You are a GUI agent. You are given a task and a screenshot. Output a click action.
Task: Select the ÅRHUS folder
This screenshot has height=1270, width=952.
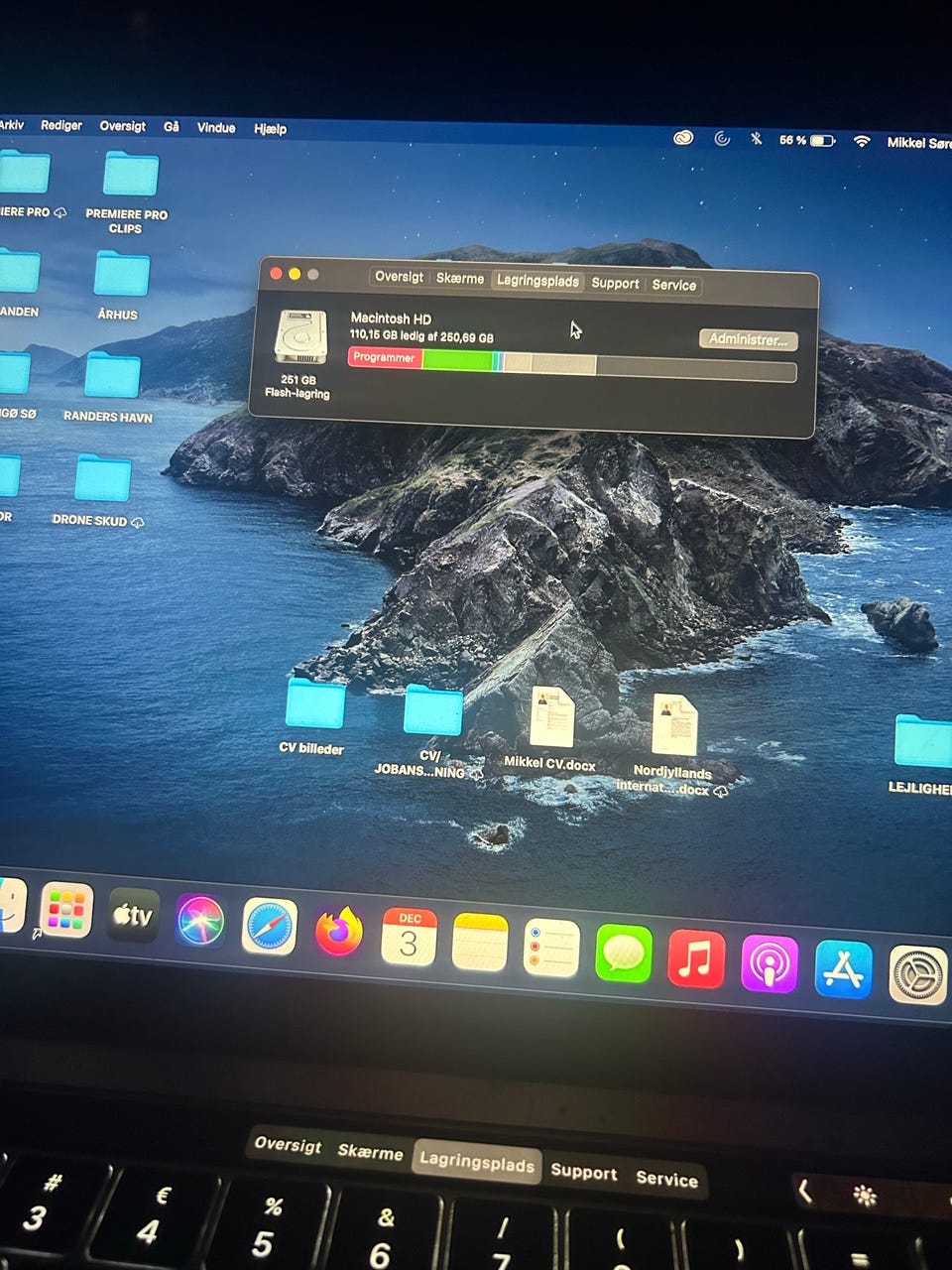[120, 285]
